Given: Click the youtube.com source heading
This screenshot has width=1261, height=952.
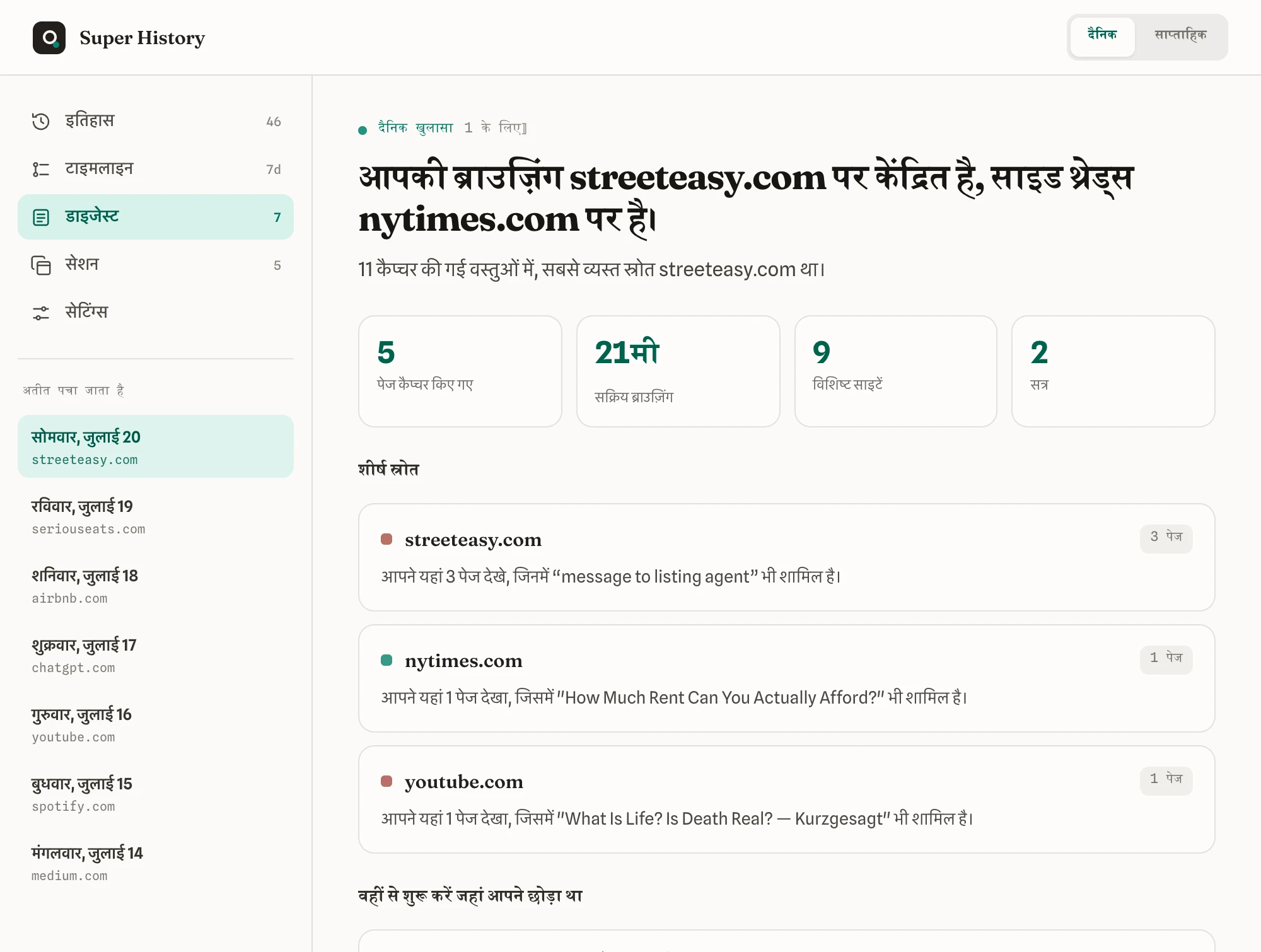Looking at the screenshot, I should (x=464, y=782).
